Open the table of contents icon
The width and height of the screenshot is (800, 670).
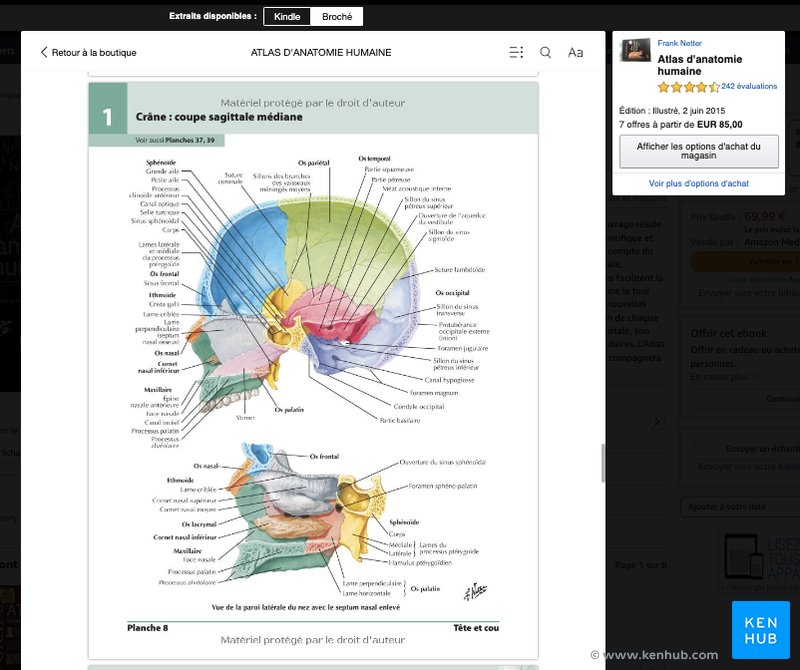516,52
